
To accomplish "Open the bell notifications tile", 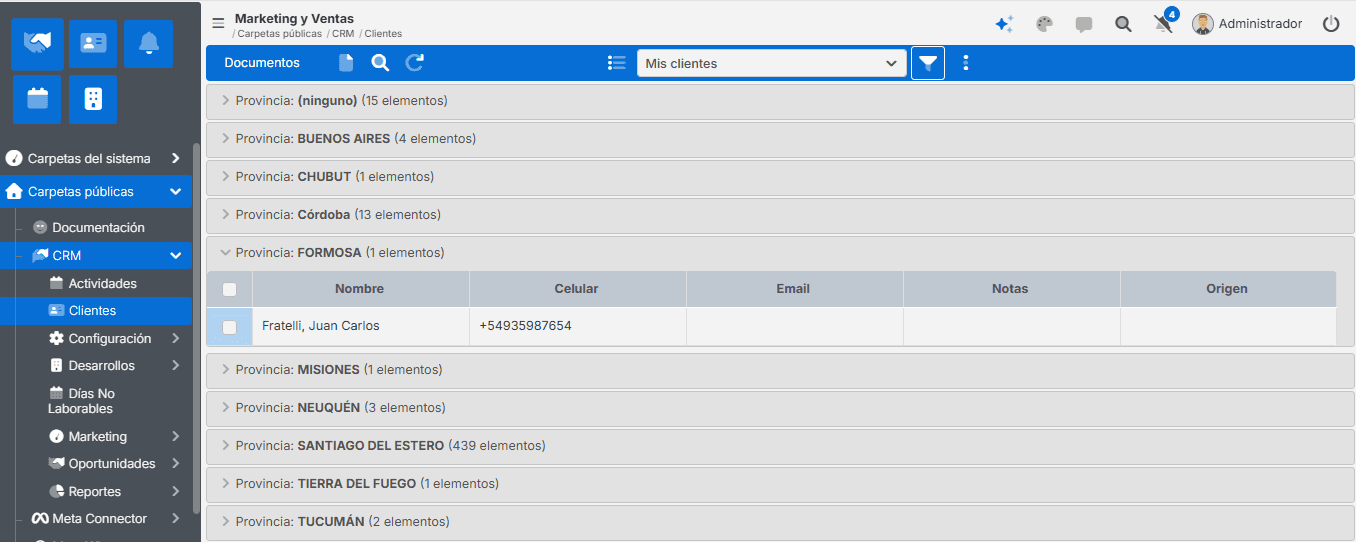I will point(149,44).
